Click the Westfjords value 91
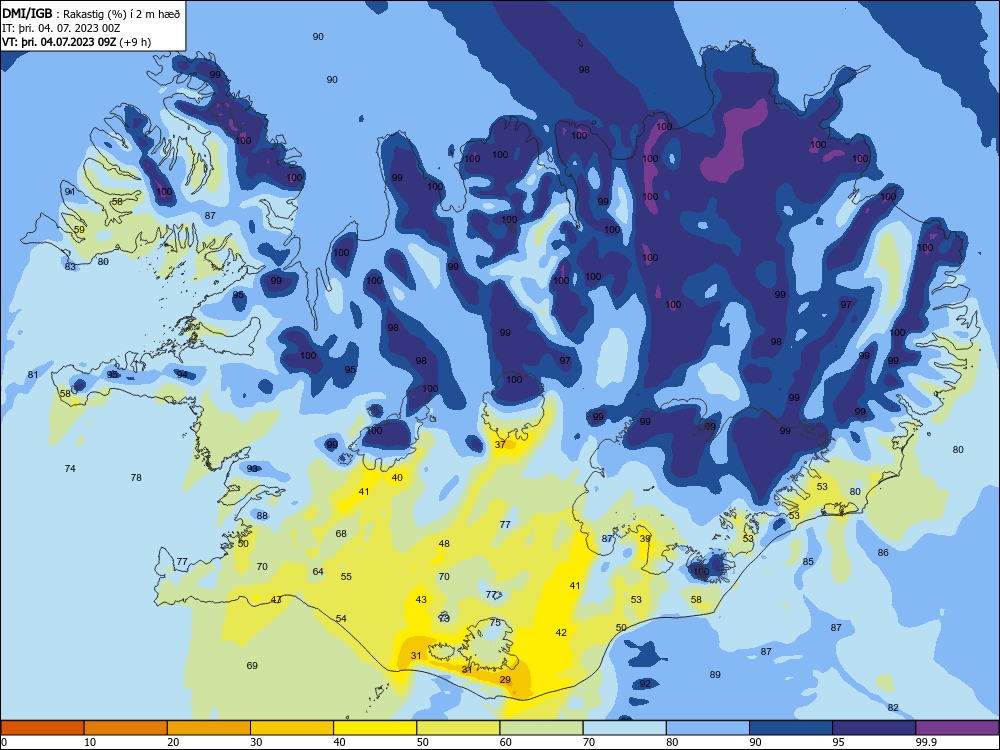This screenshot has width=1000, height=750. [x=70, y=192]
